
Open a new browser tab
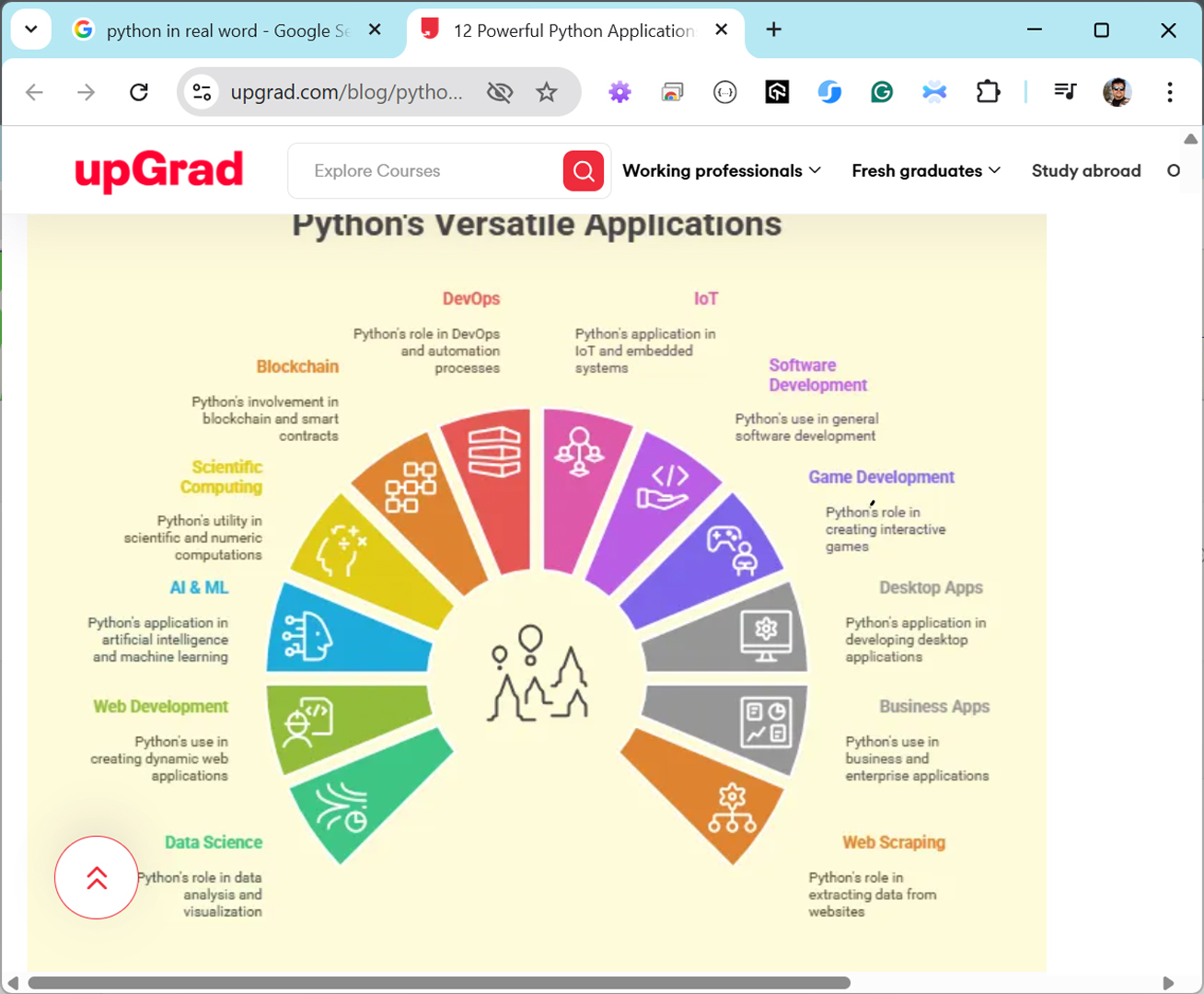[x=773, y=29]
